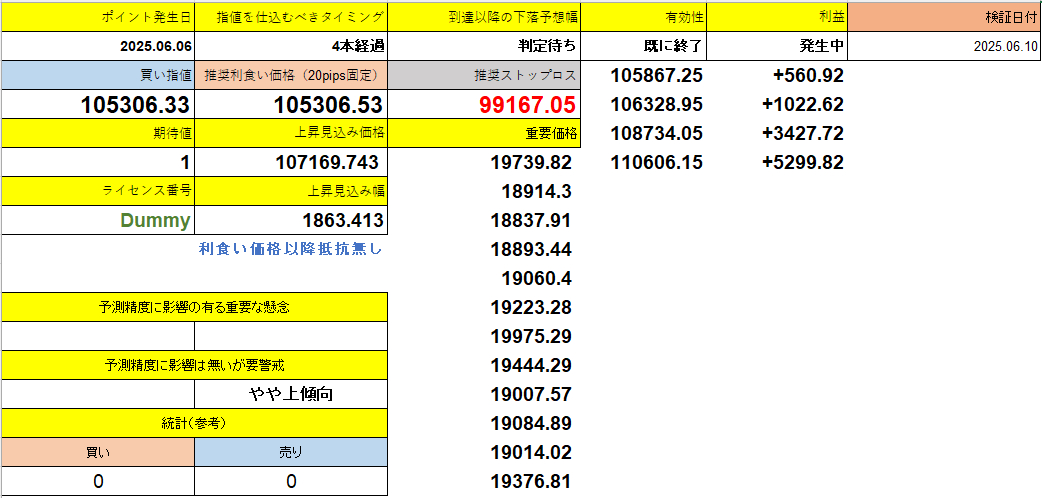Click the 予測精度に影響は無いが要警戒 header
The width and height of the screenshot is (1042, 498).
(x=194, y=365)
